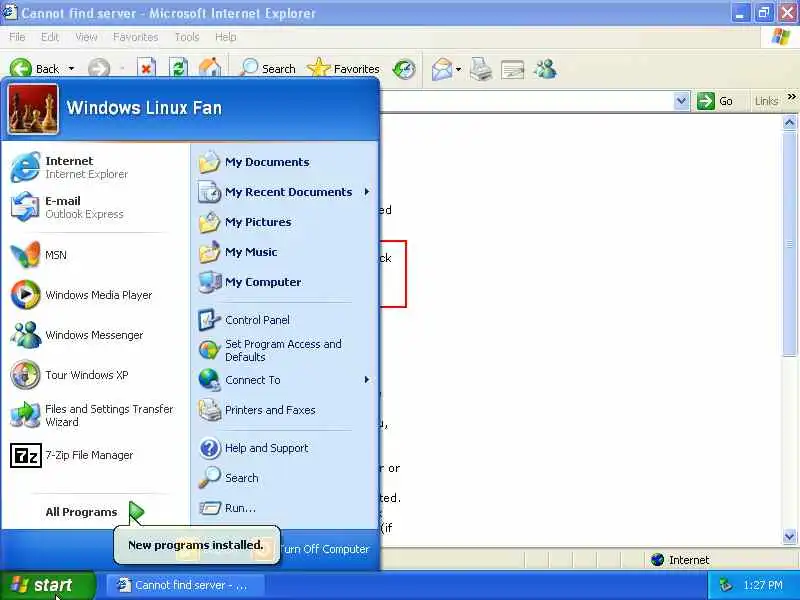This screenshot has width=800, height=600.
Task: Open My Computer
Action: coord(284,282)
